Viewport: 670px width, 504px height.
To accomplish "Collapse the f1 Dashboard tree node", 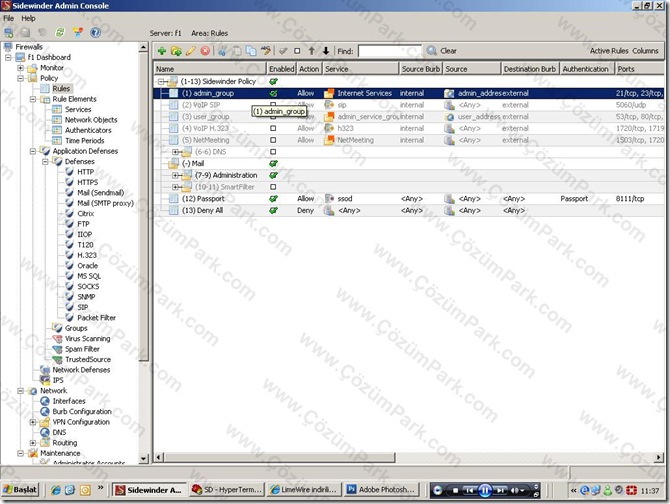I will tap(8, 57).
